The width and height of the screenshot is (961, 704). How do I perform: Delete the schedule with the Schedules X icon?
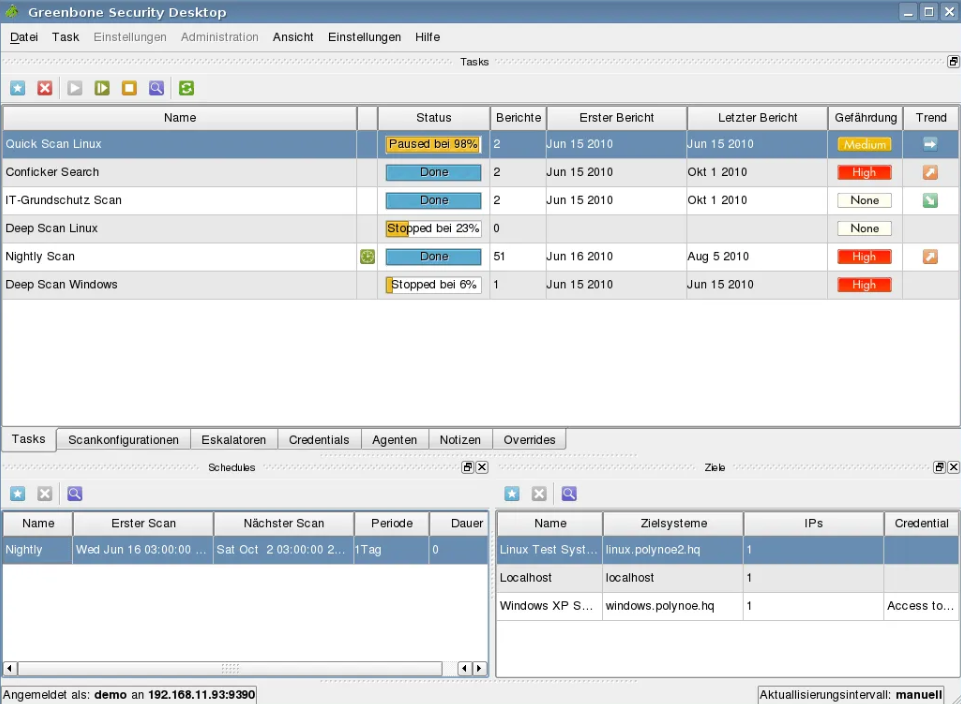(x=45, y=494)
